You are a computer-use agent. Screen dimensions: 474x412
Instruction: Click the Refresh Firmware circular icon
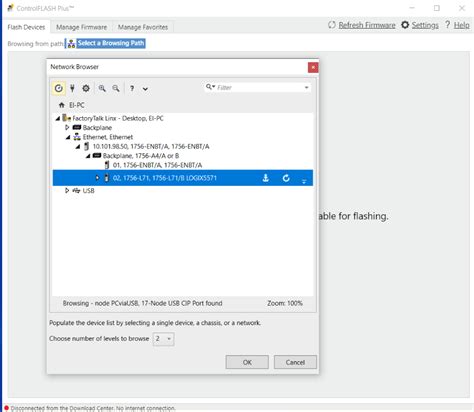[x=332, y=25]
